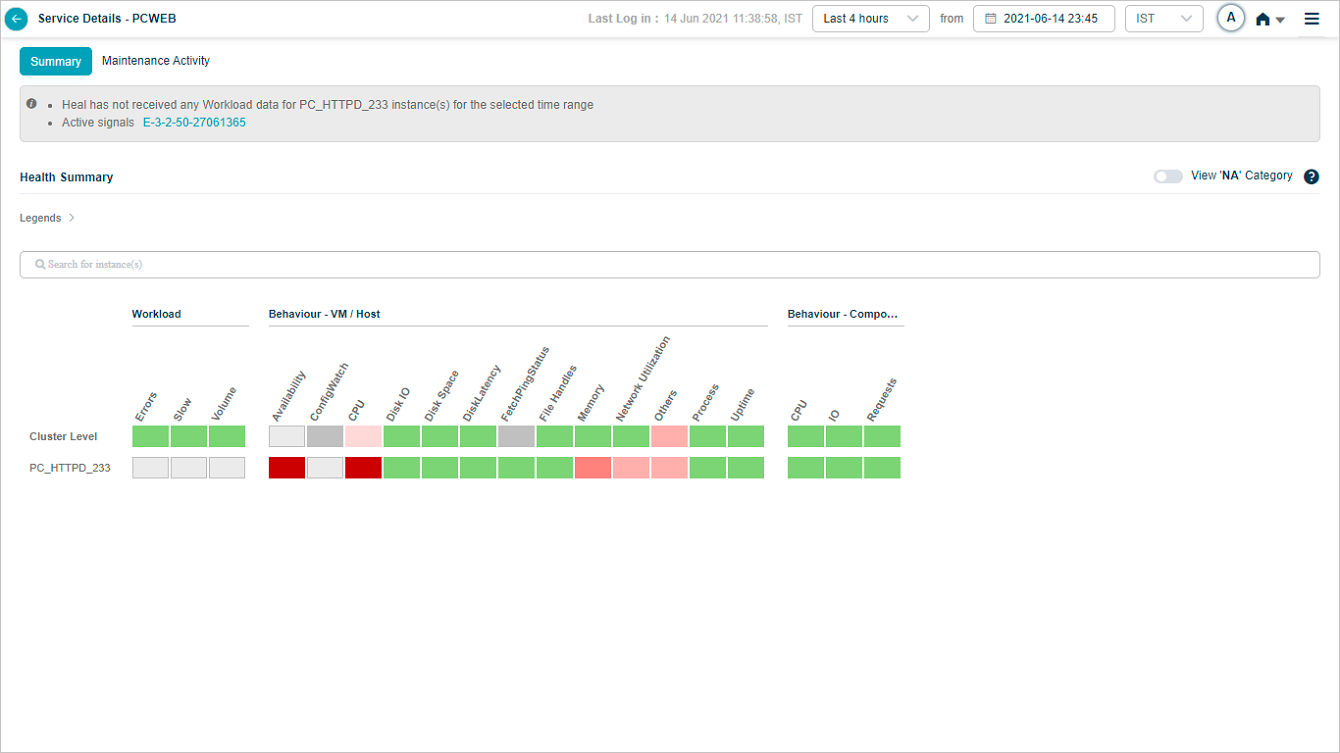Click the red Availability cell for PC_HTTPD_233
The image size is (1340, 753).
click(287, 468)
